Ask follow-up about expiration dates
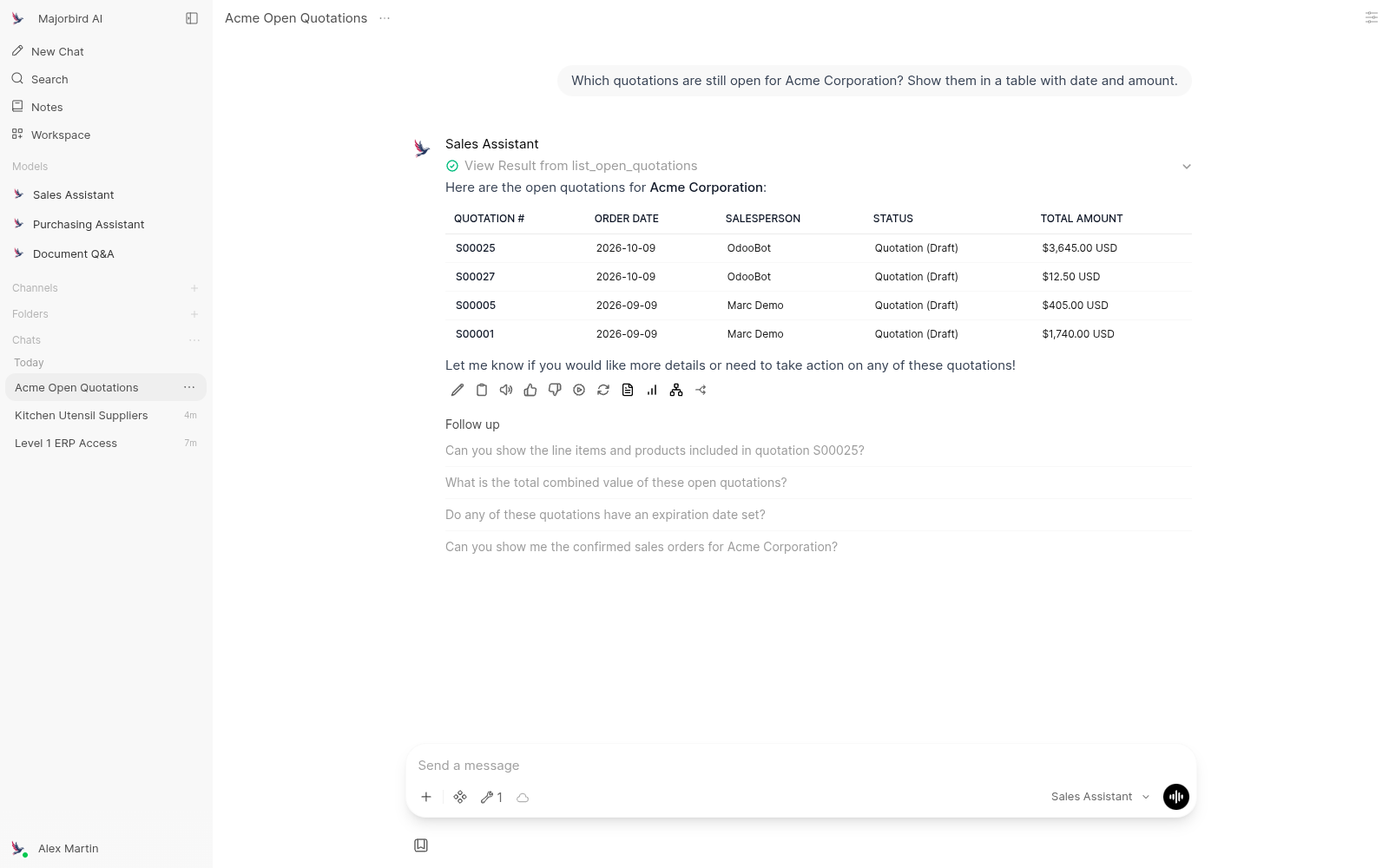The height and width of the screenshot is (868, 1389). coord(819,515)
